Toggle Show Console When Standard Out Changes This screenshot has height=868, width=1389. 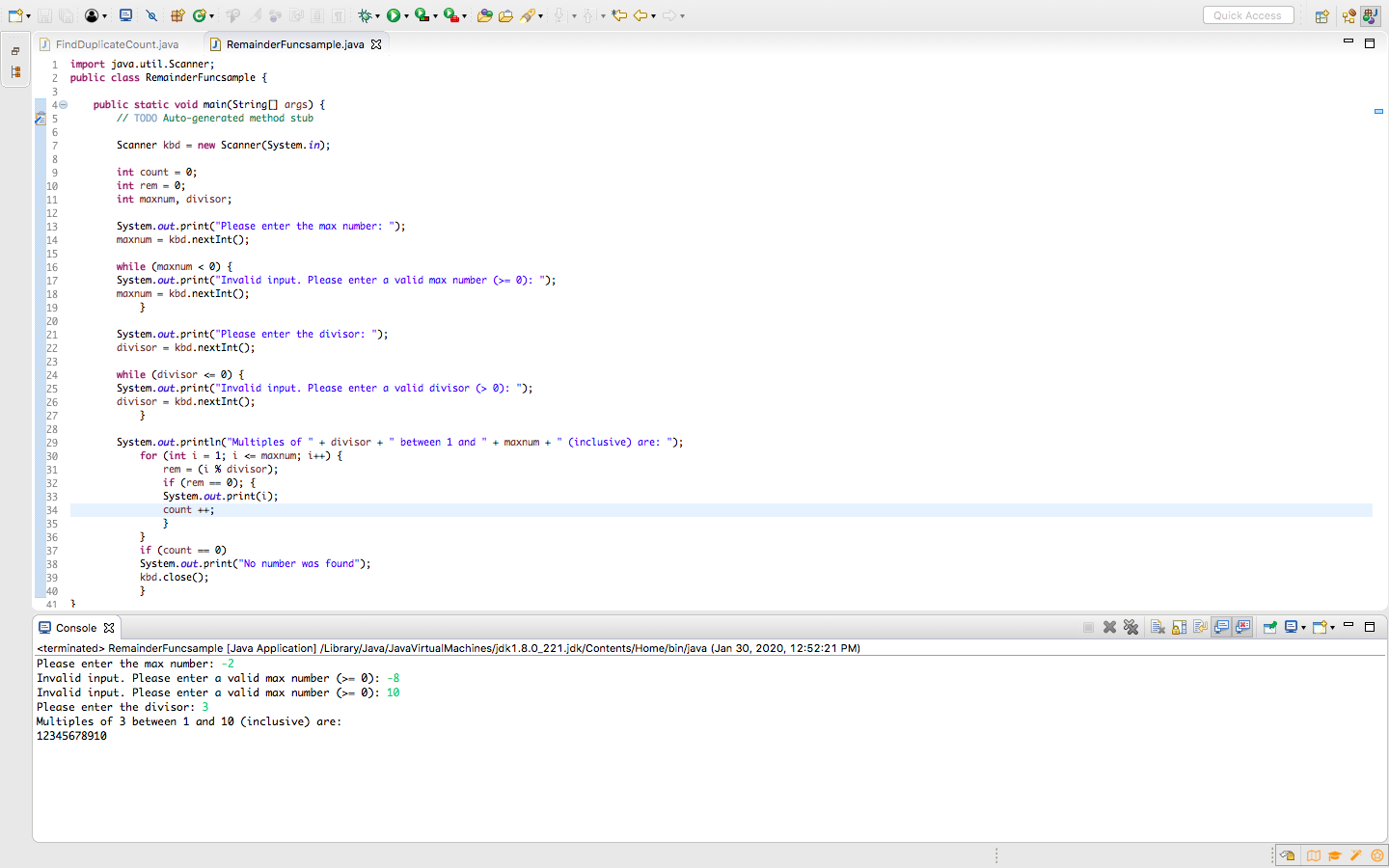1222,626
